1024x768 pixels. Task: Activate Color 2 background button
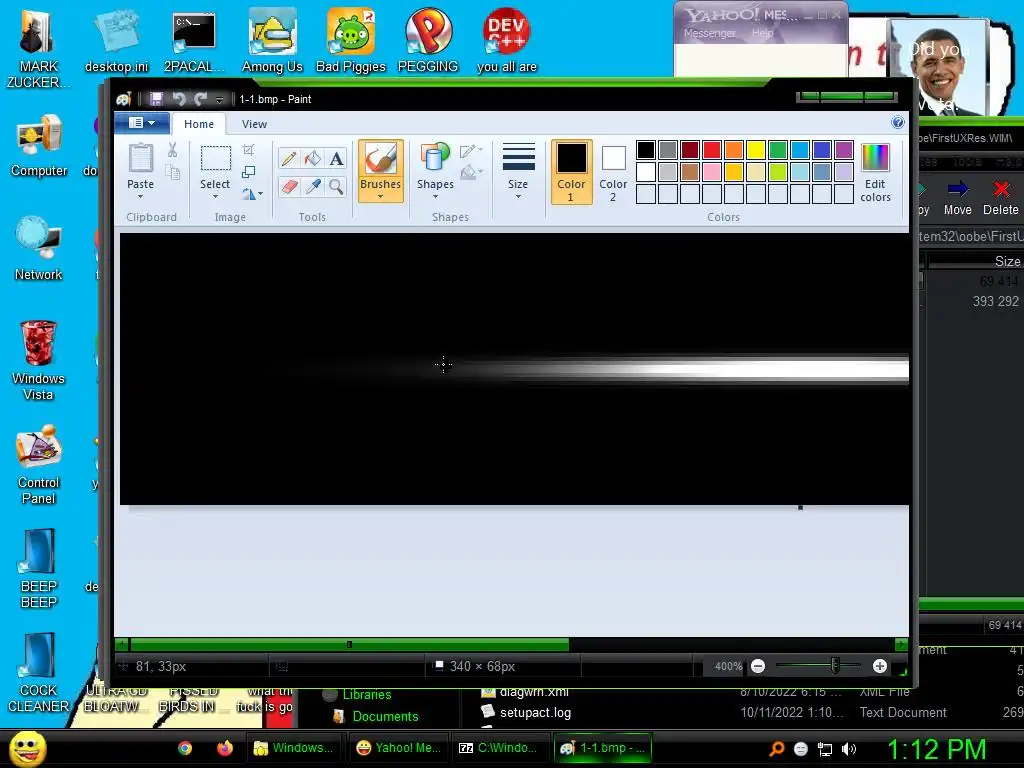pyautogui.click(x=613, y=172)
